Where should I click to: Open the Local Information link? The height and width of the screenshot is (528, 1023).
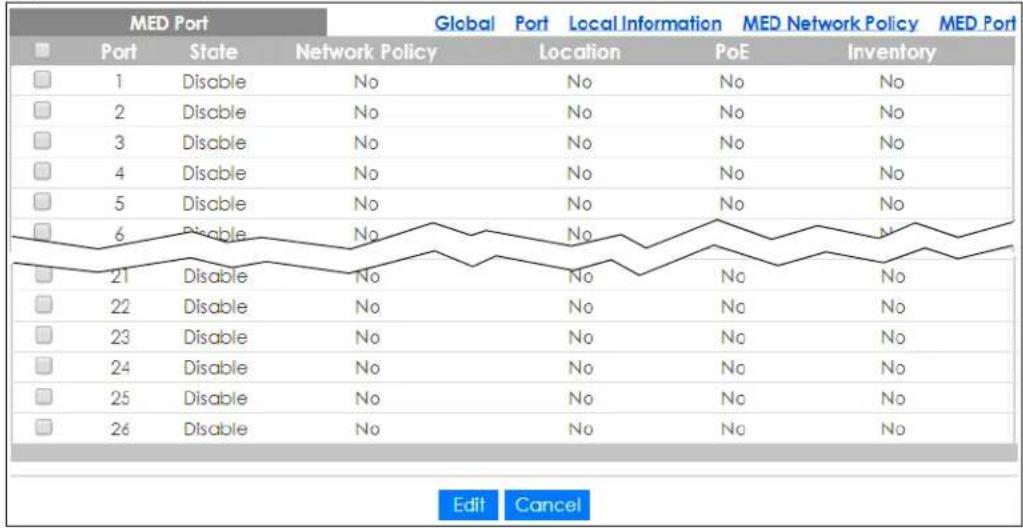pyautogui.click(x=645, y=23)
